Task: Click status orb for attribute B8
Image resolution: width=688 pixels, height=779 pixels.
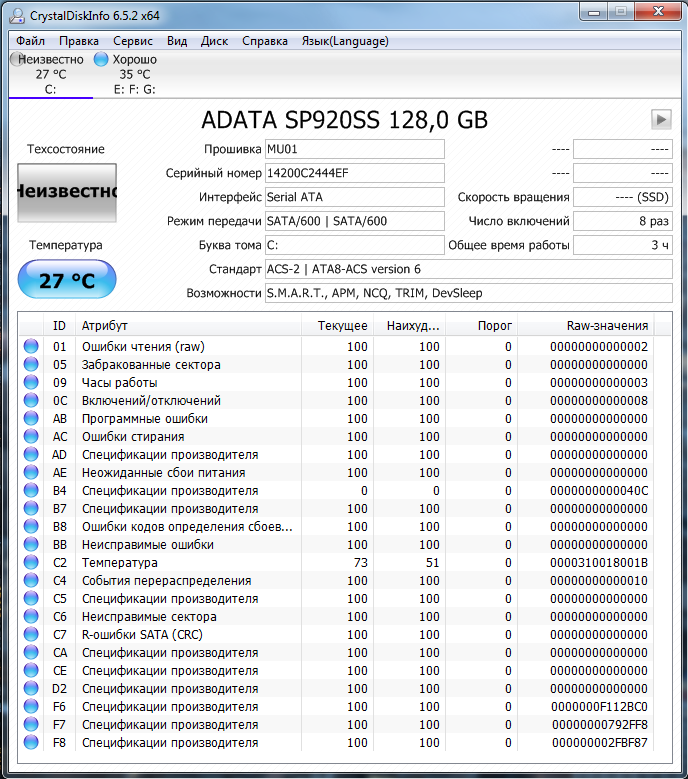Action: click(x=31, y=526)
